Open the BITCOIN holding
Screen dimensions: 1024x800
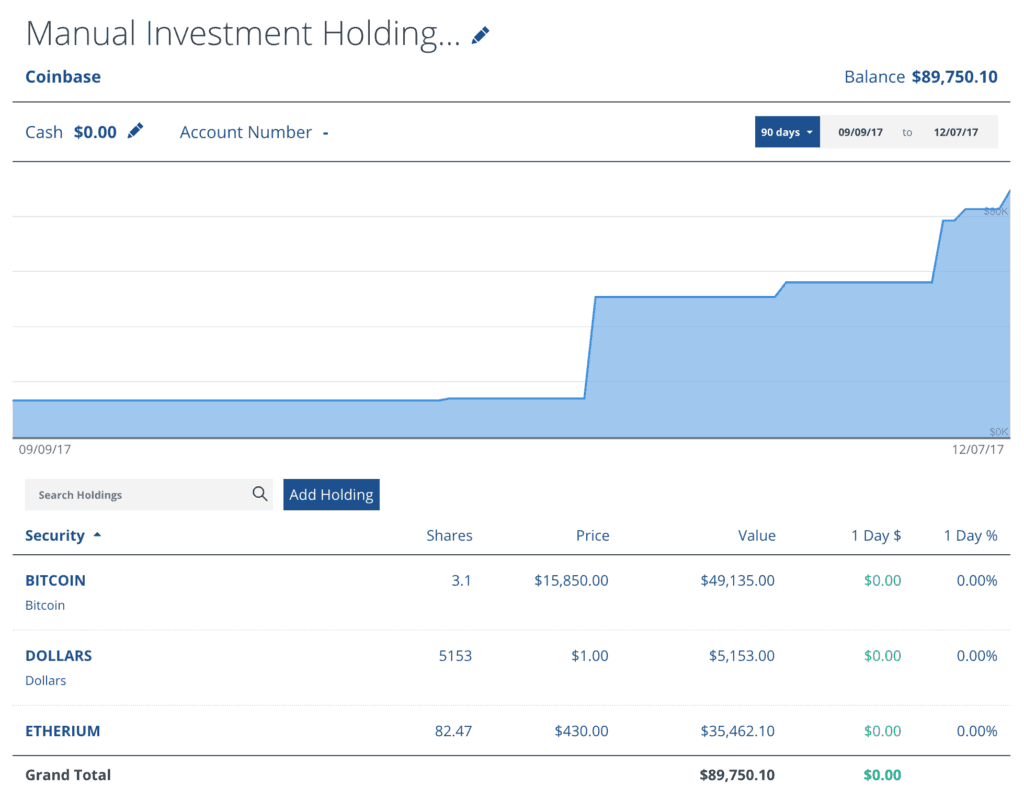55,580
